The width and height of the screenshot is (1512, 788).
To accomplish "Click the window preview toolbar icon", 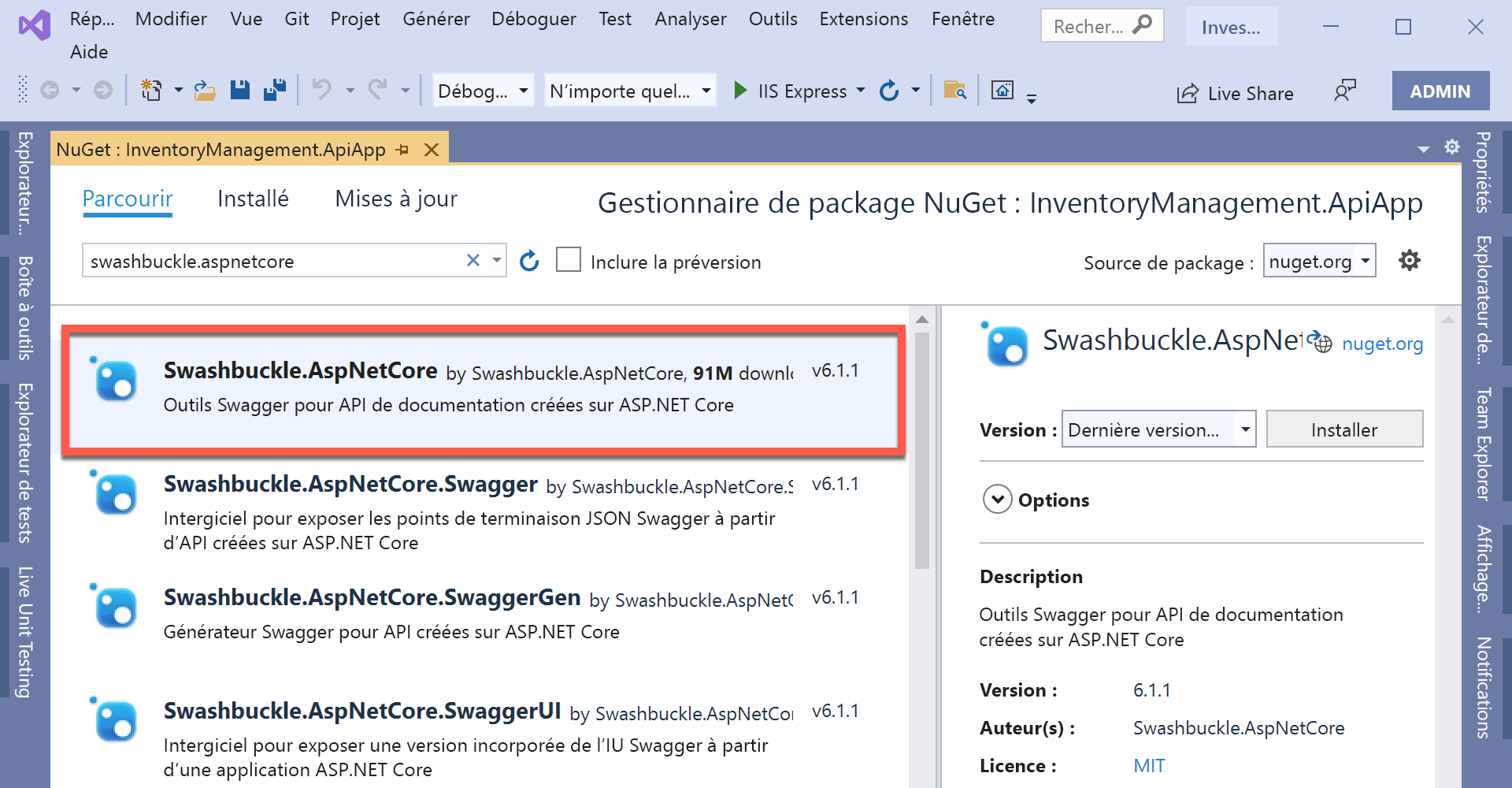I will (1002, 91).
